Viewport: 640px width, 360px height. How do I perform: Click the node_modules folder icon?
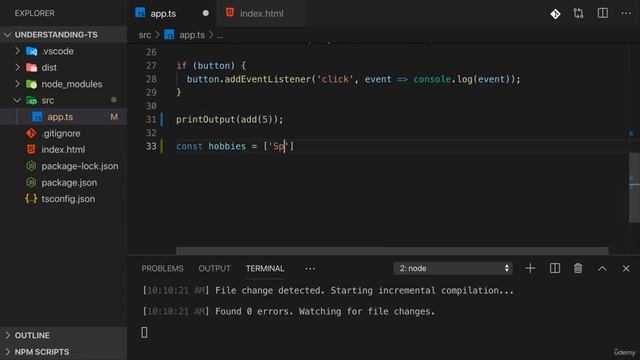click(31, 84)
